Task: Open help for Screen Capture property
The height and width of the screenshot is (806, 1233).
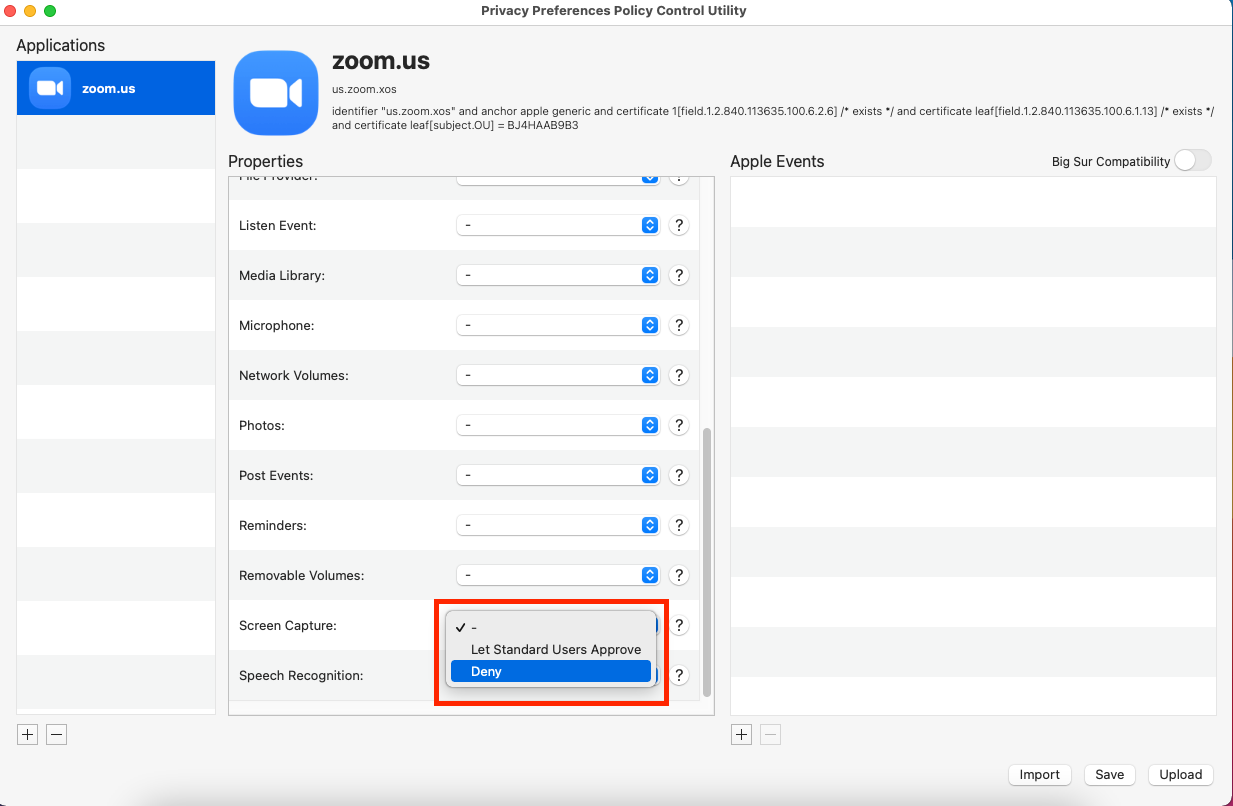Action: point(679,625)
